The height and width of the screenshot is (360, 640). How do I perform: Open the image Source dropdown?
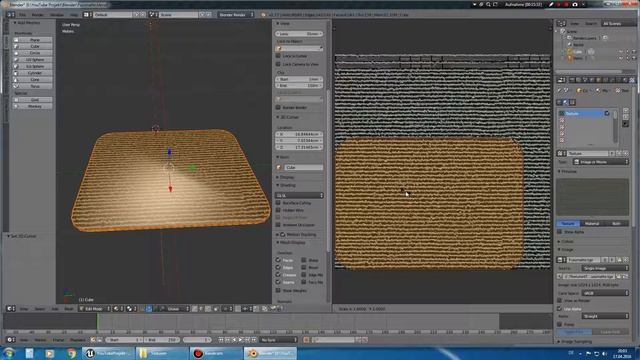coord(605,268)
